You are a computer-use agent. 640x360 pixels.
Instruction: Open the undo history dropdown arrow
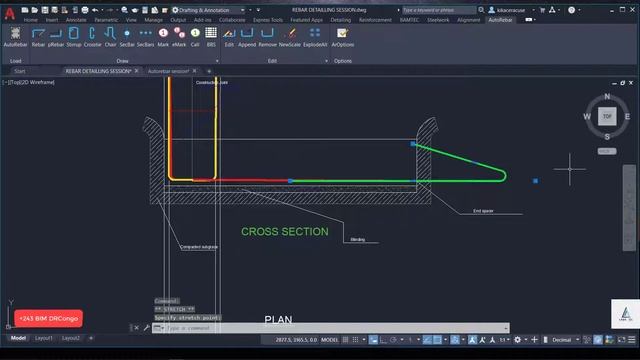point(102,10)
